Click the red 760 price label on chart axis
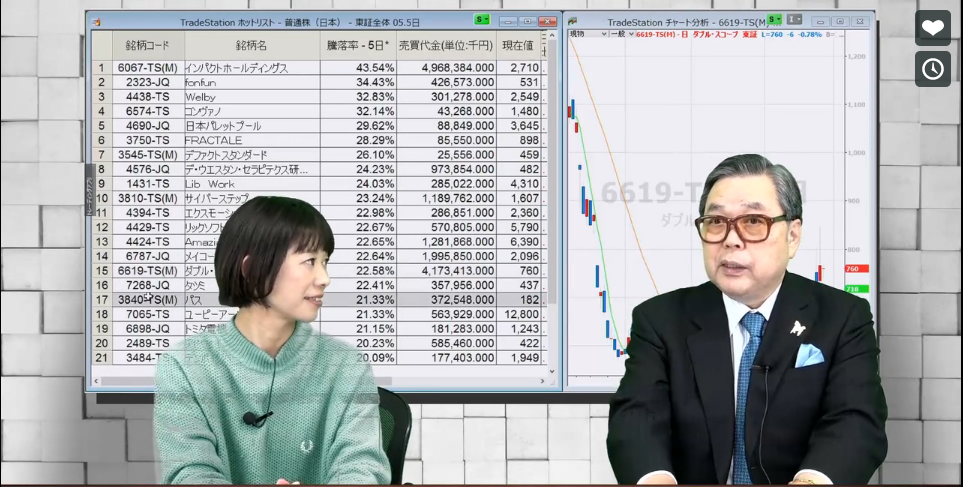Screen dimensions: 963x489 857,269
